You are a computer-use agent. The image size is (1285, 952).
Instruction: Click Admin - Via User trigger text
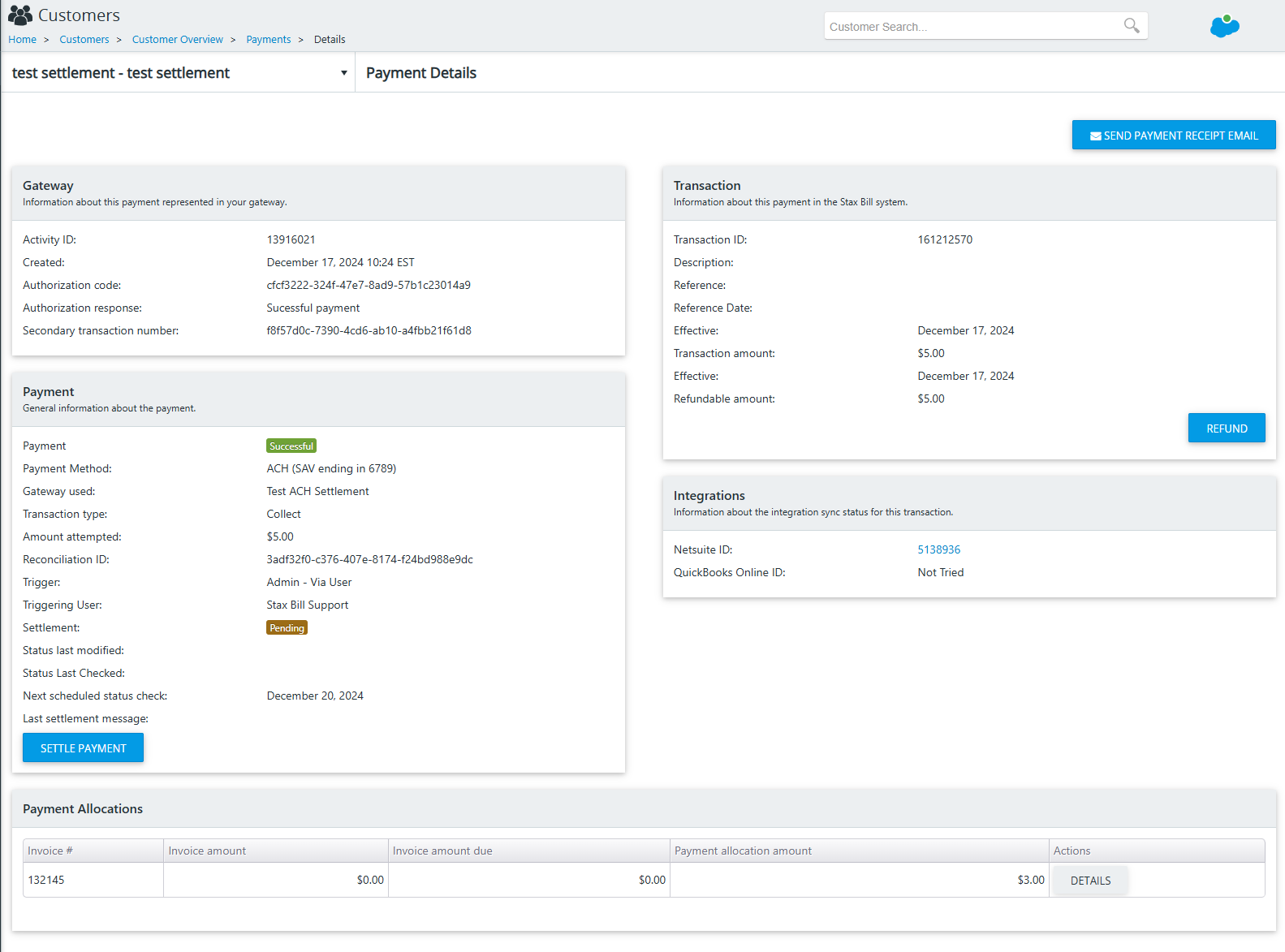click(308, 583)
